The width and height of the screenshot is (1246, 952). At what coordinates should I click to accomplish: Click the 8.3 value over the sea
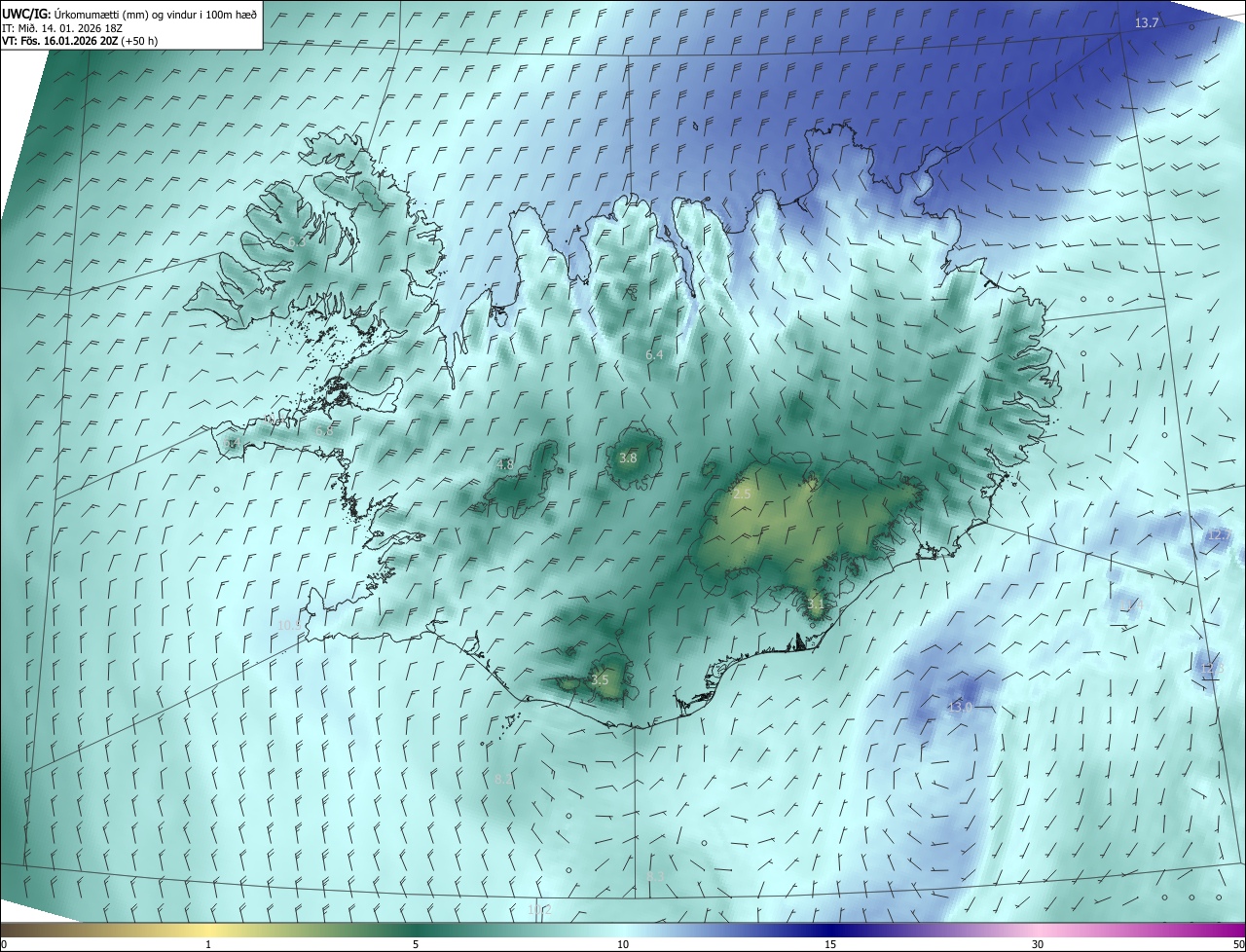pyautogui.click(x=655, y=877)
